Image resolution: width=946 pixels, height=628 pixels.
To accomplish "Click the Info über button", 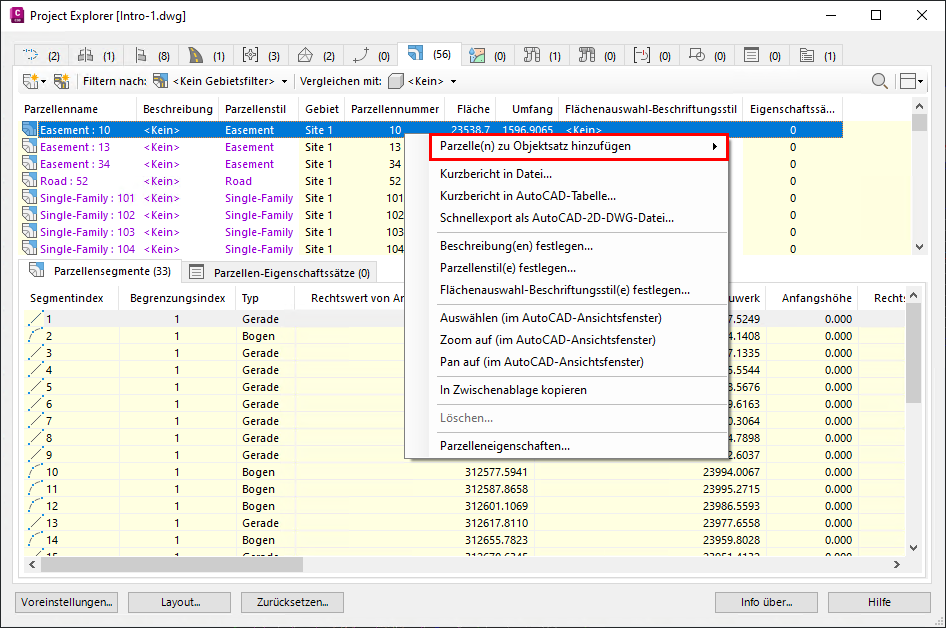I will 766,602.
